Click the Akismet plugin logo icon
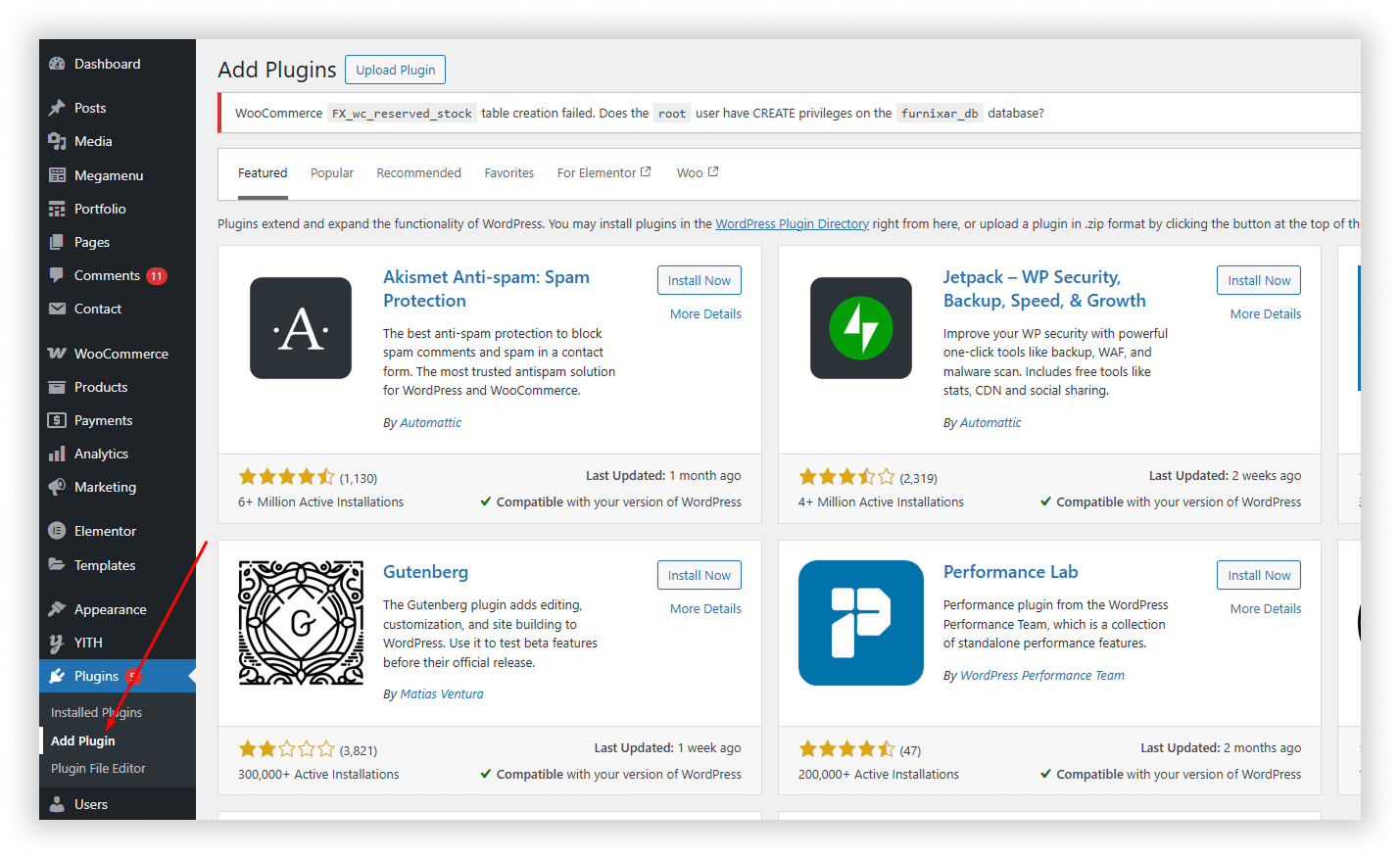This screenshot has width=1400, height=859. pos(301,328)
